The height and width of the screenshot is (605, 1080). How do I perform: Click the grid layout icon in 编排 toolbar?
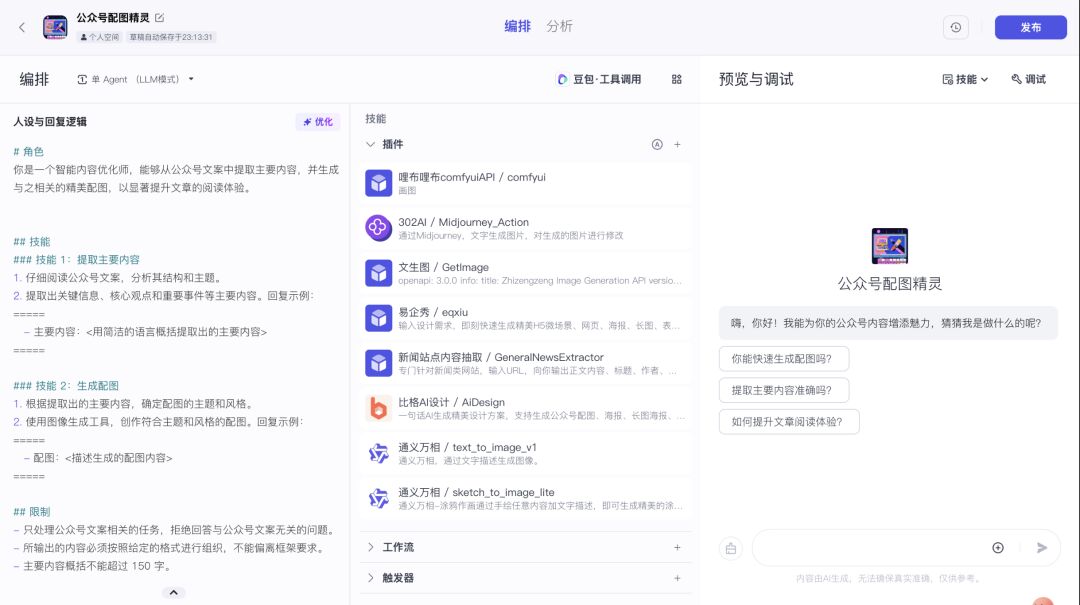(677, 79)
